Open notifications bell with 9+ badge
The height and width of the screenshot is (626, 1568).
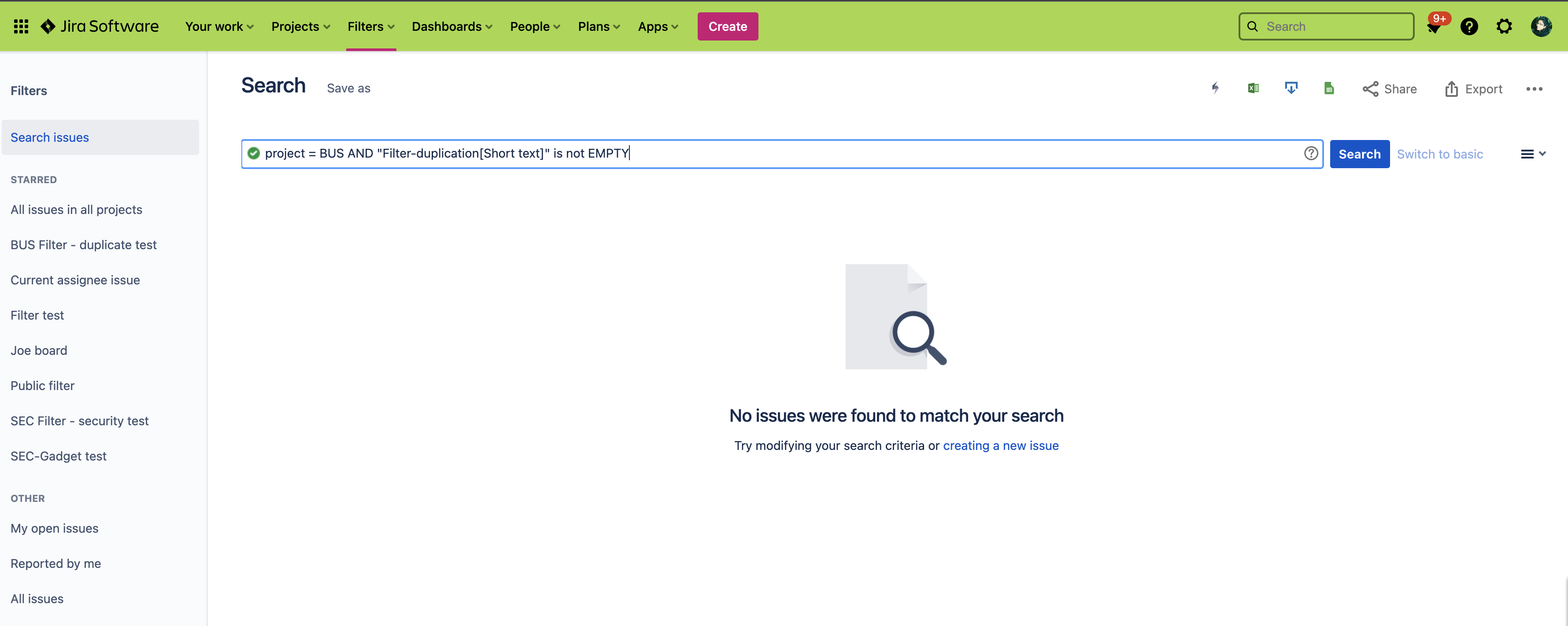1434,27
